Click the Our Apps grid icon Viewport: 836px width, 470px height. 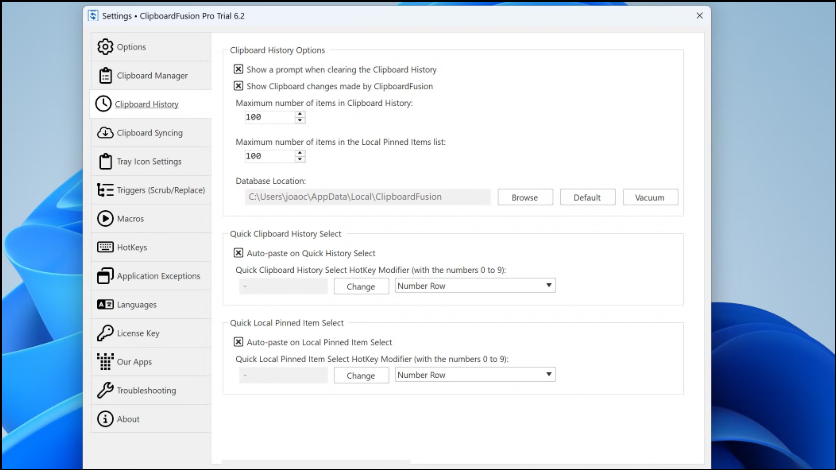(x=105, y=362)
